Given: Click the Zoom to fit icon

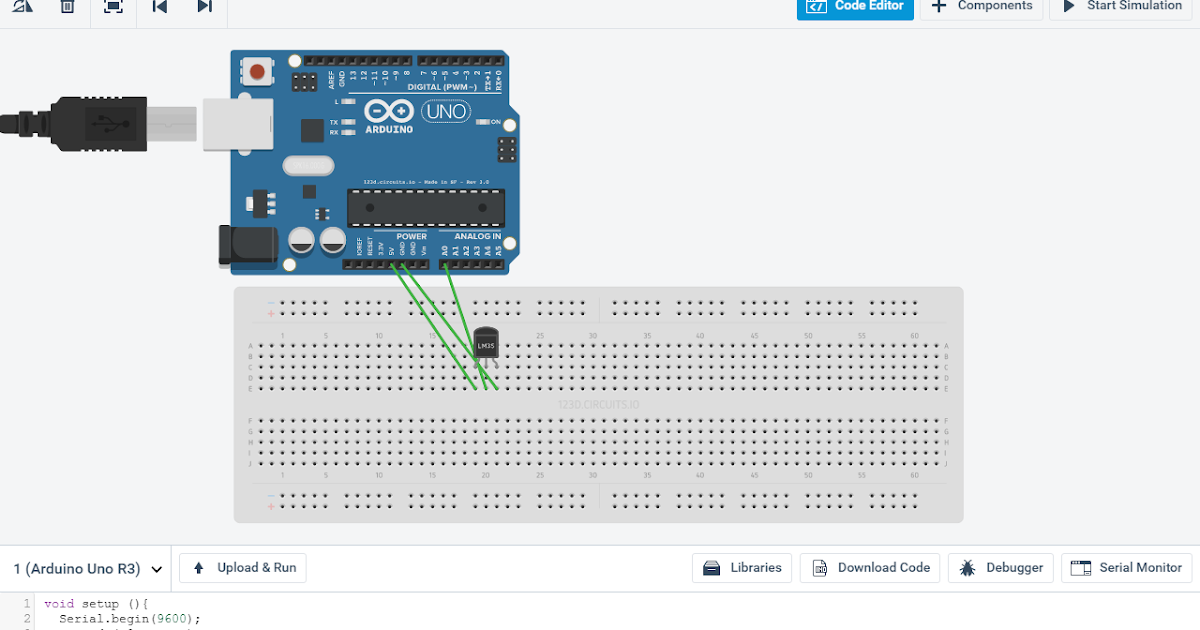Looking at the screenshot, I should pos(113,7).
